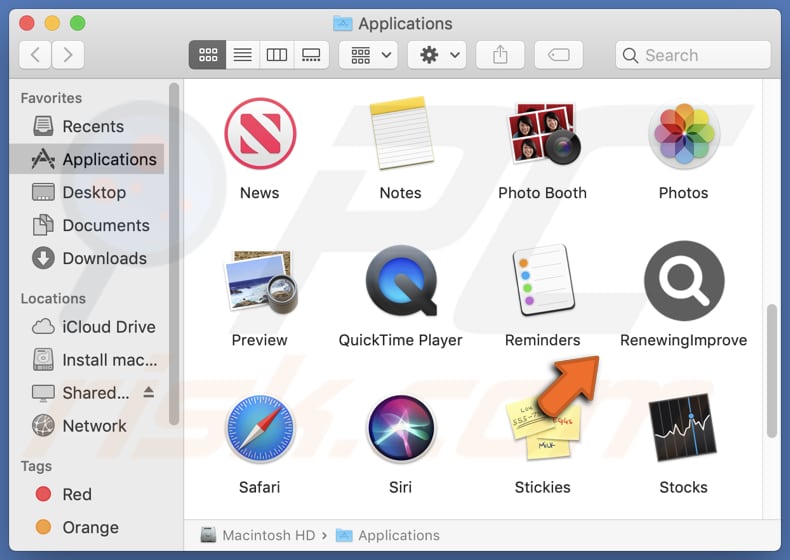Filter by the Red tag
Image resolution: width=790 pixels, height=560 pixels.
(87, 494)
